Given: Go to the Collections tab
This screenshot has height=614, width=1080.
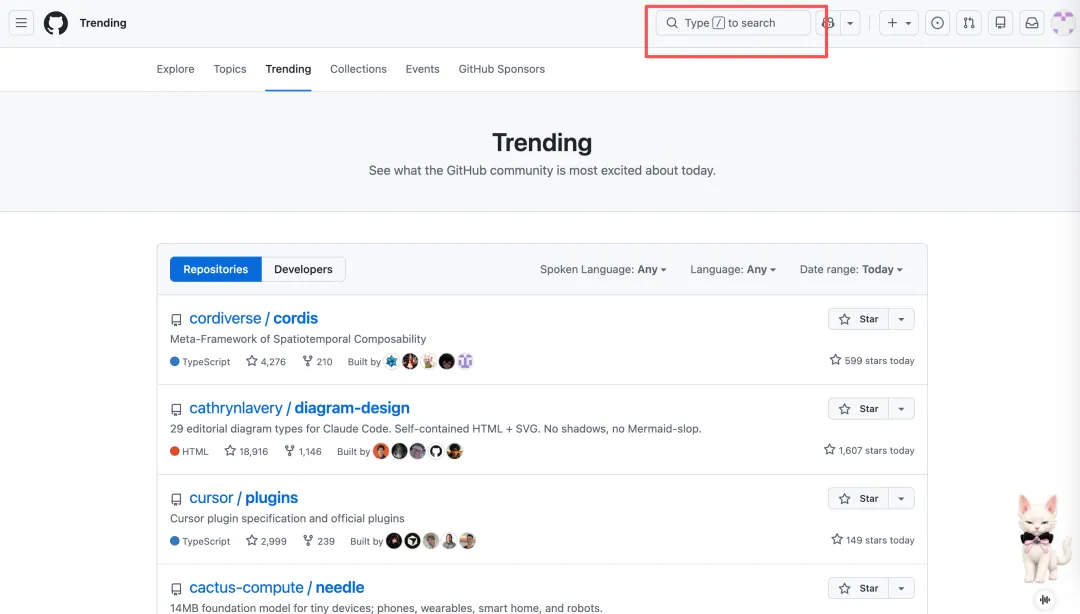Looking at the screenshot, I should (x=358, y=69).
